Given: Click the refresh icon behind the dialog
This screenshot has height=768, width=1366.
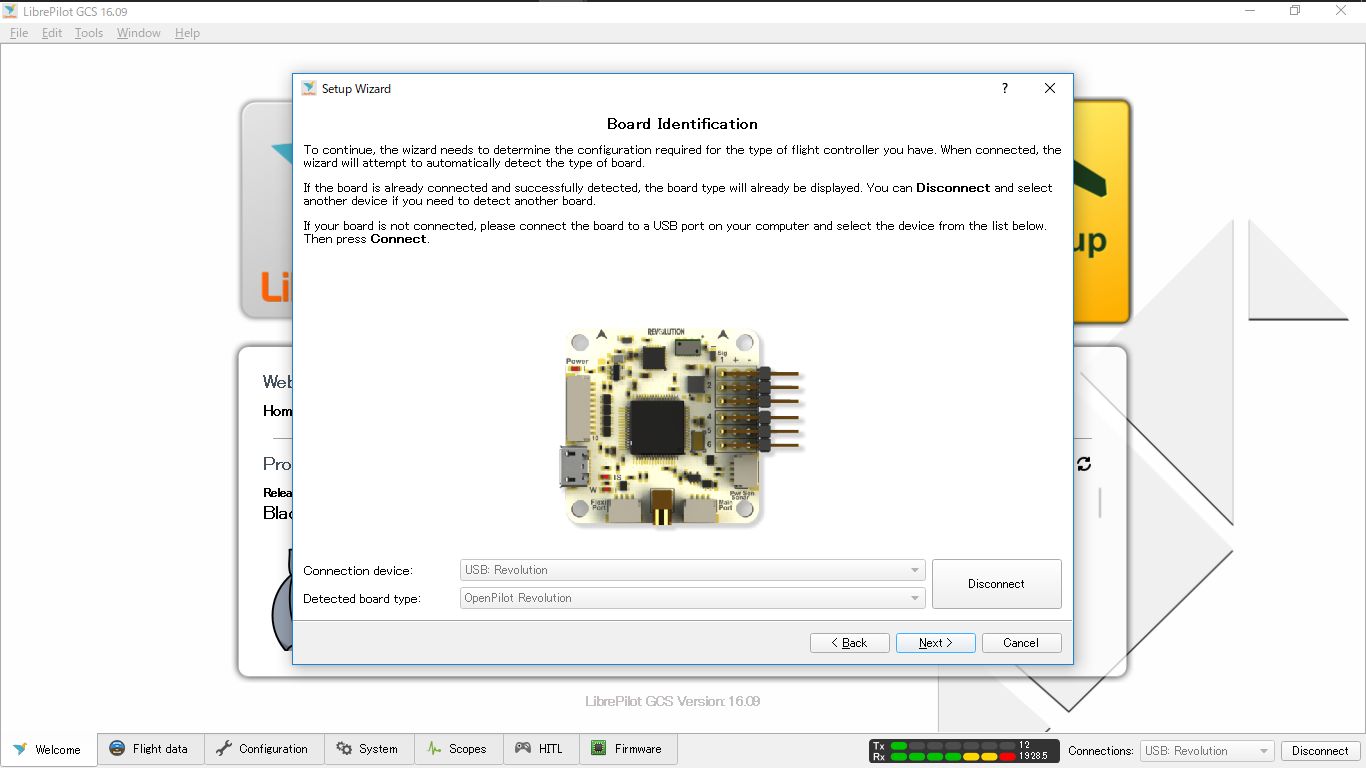Looking at the screenshot, I should click(1084, 464).
